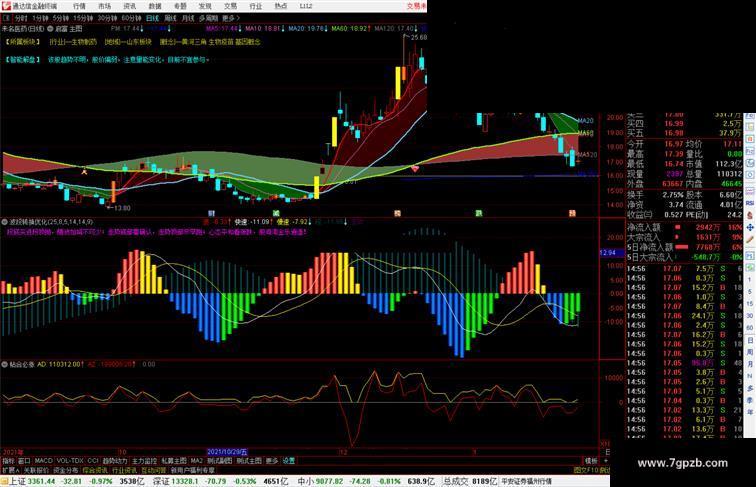Select 年 period in right sidebar

(x=750, y=412)
